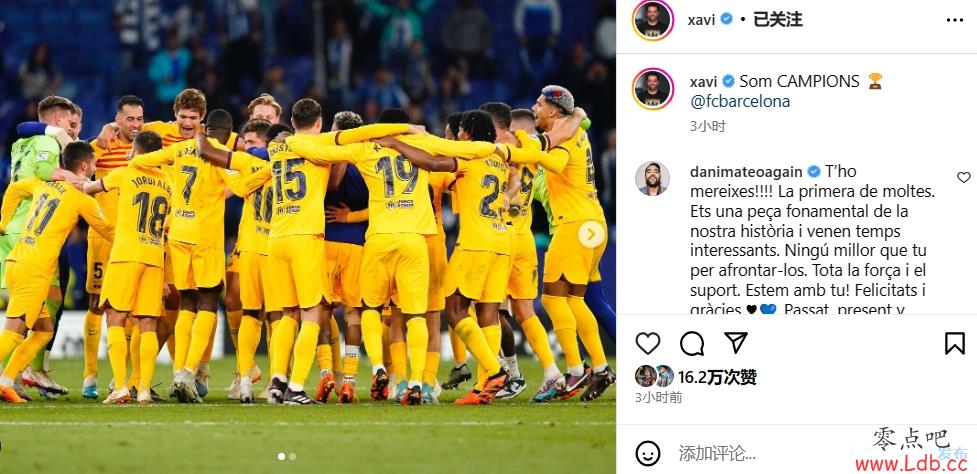Open xavi username in the header
Screen dimensions: 977x474
coord(701,20)
